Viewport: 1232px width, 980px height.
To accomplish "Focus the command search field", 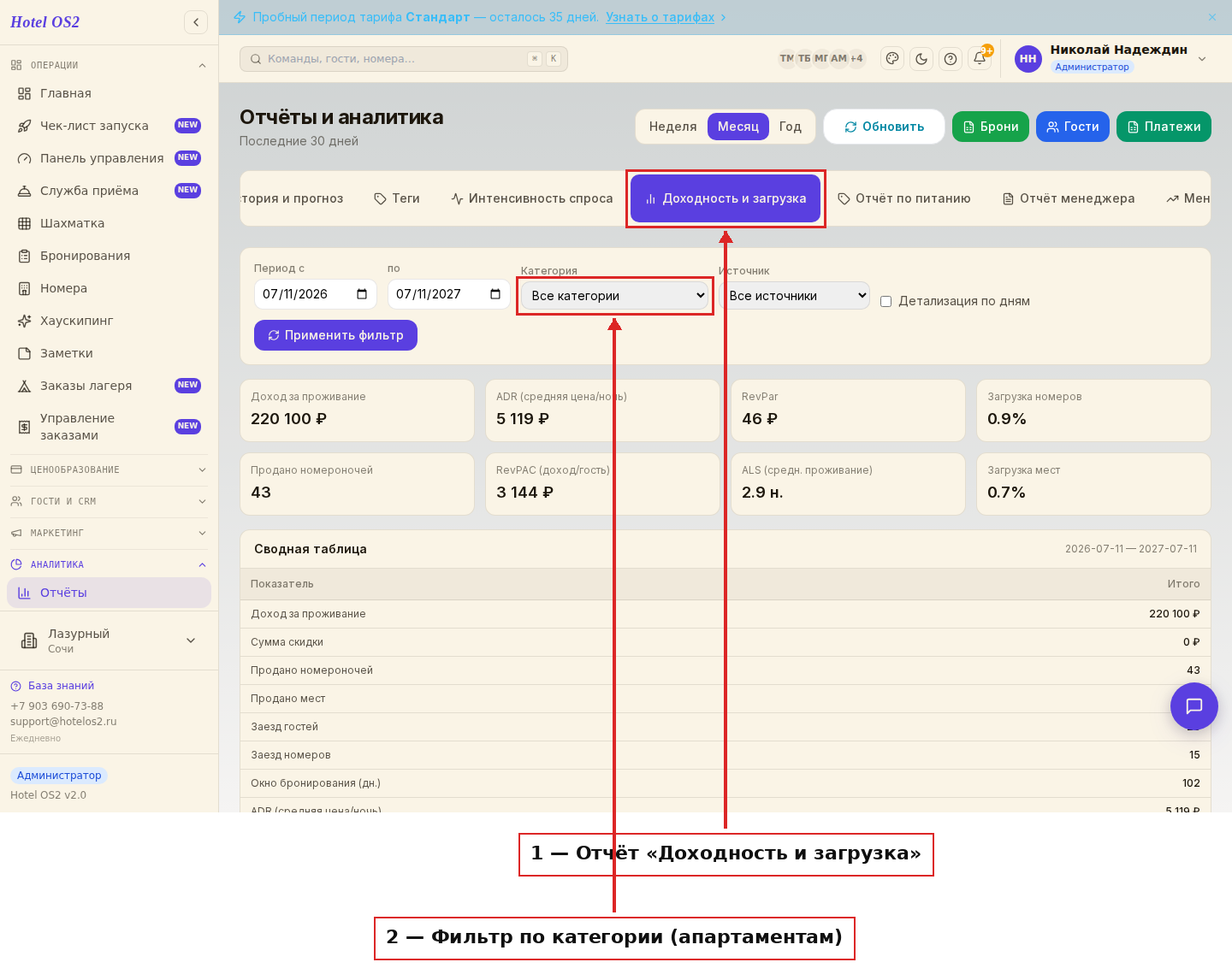I will click(404, 59).
